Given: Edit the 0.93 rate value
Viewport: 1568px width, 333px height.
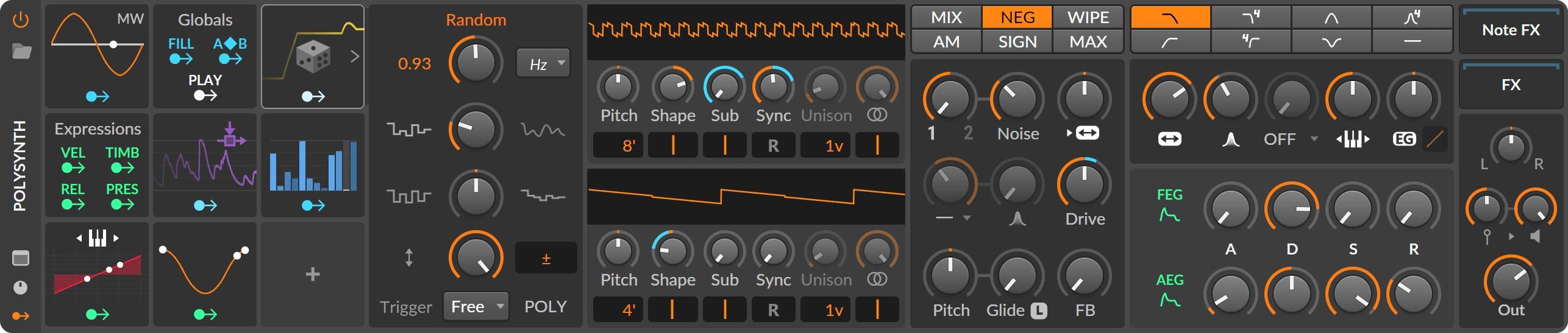Looking at the screenshot, I should pyautogui.click(x=415, y=63).
